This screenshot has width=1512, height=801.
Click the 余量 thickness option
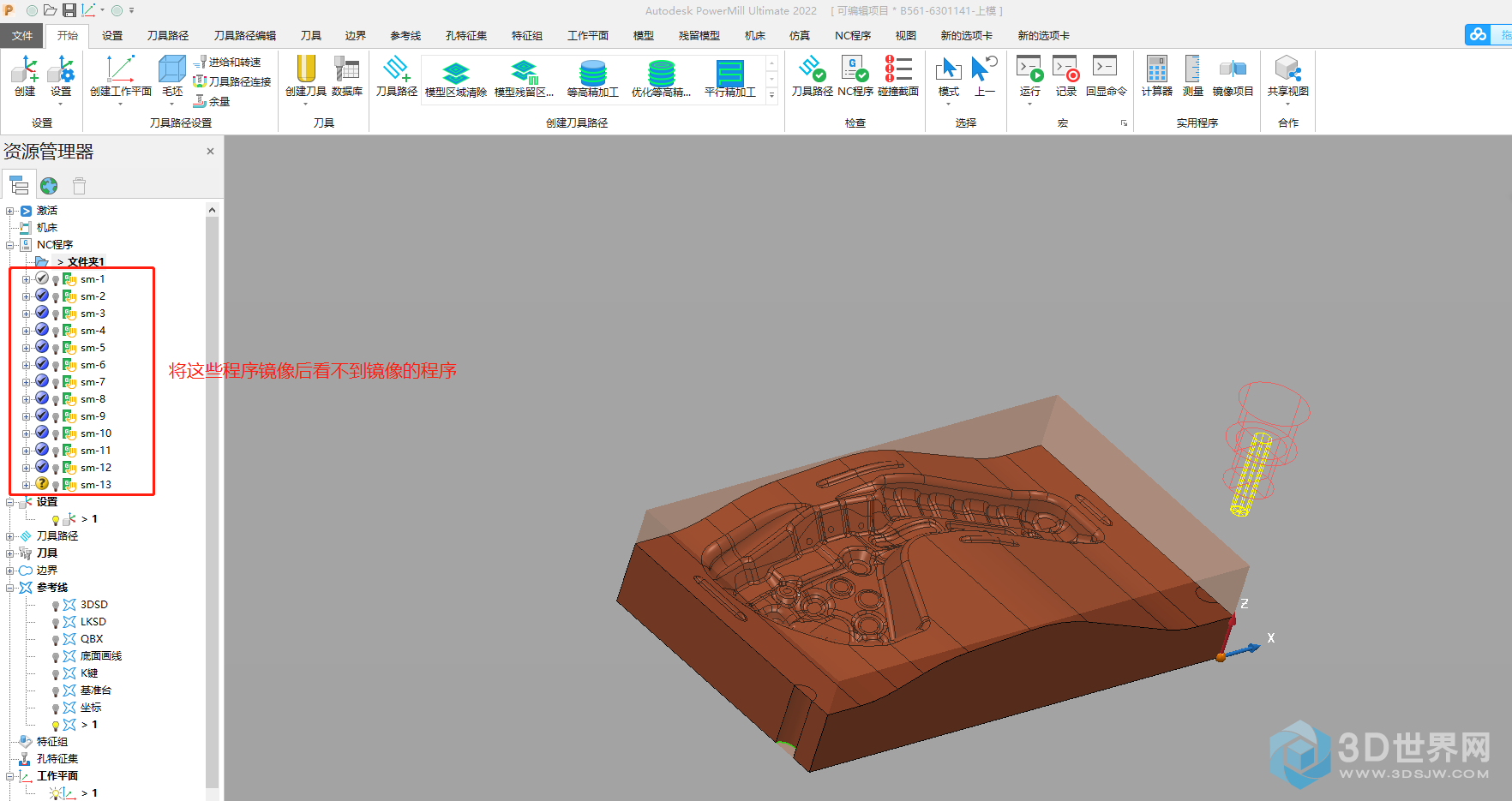[x=212, y=101]
